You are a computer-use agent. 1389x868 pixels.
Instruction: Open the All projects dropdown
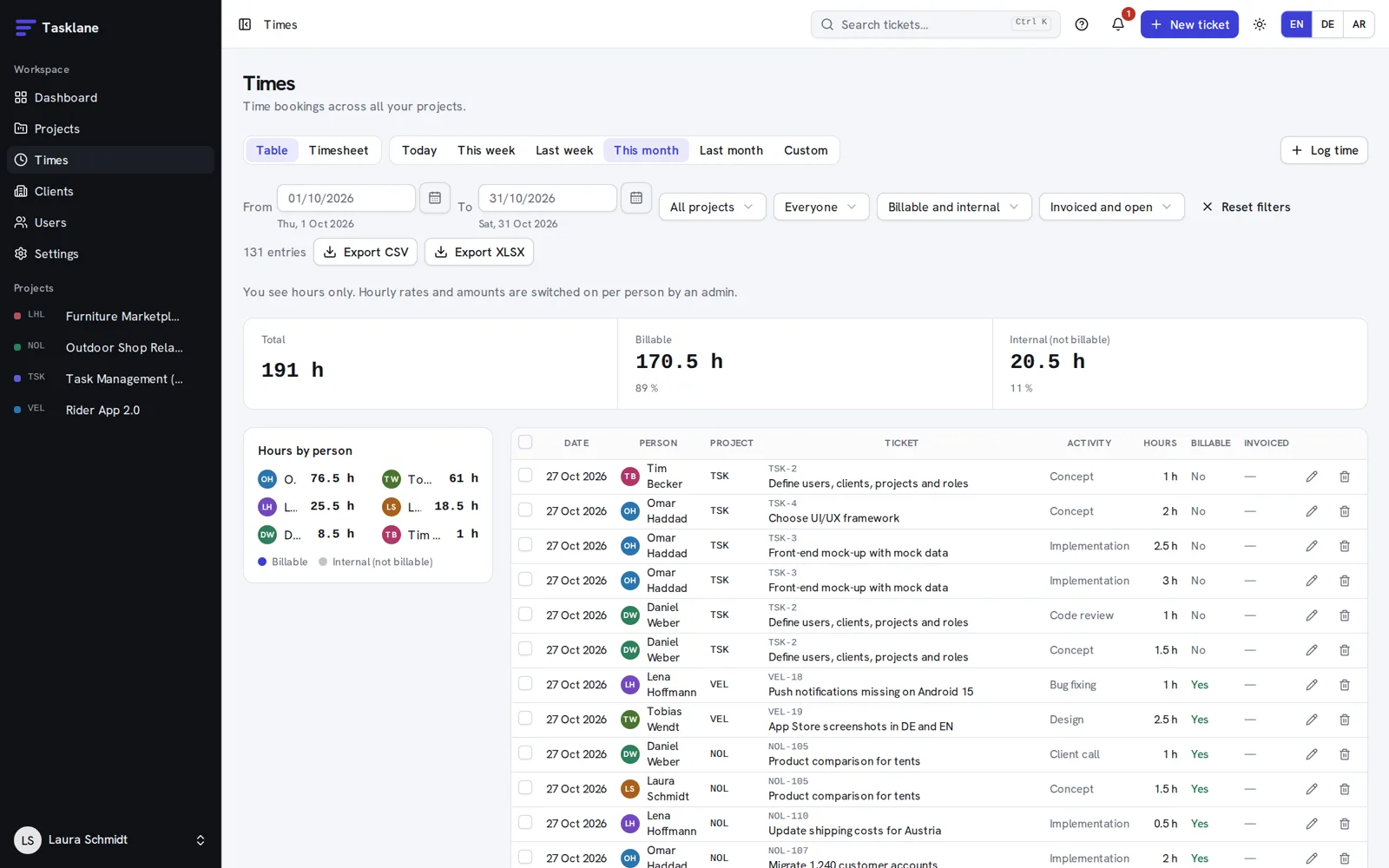coord(713,207)
